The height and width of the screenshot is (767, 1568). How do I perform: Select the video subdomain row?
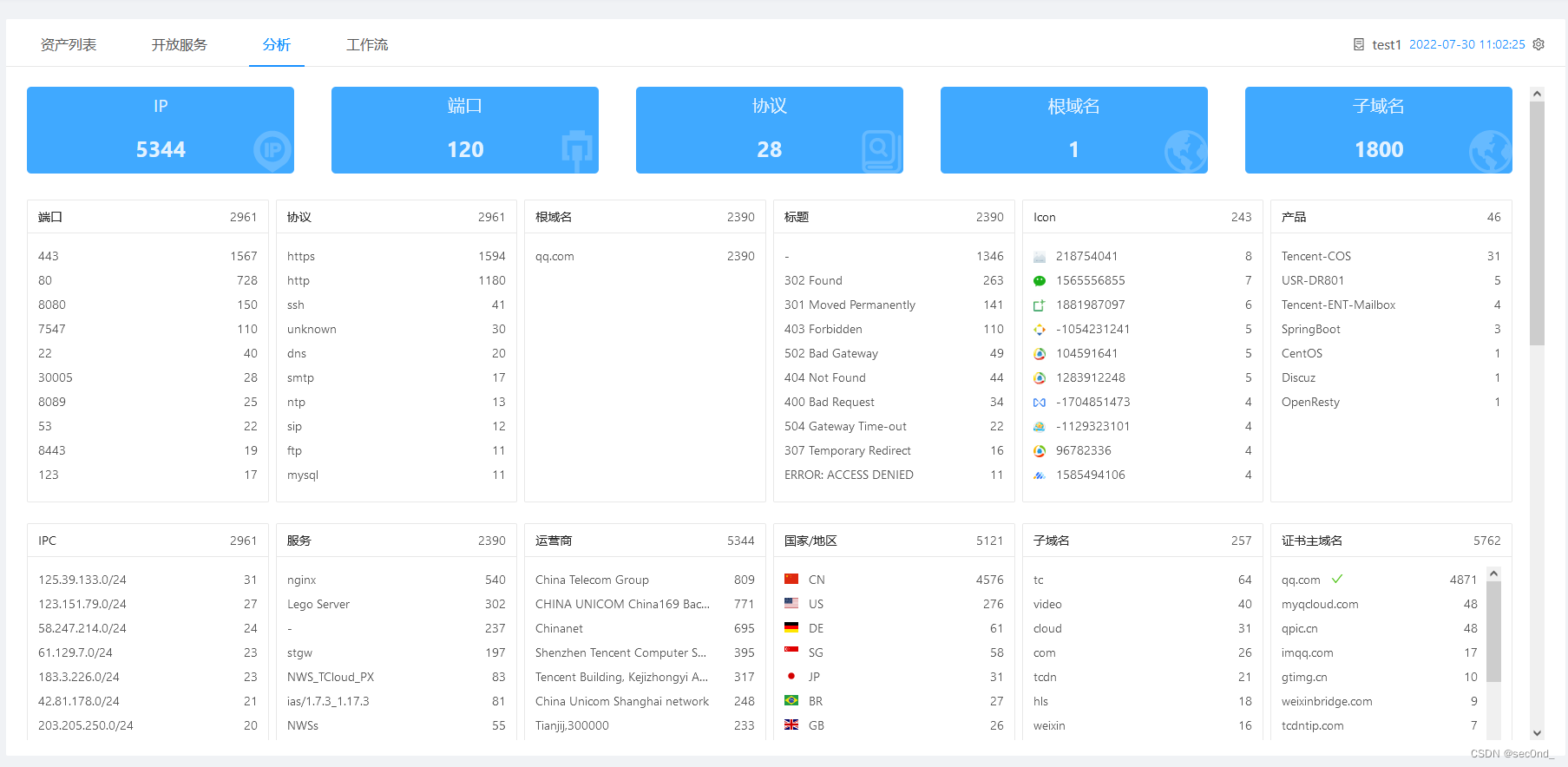(1143, 604)
